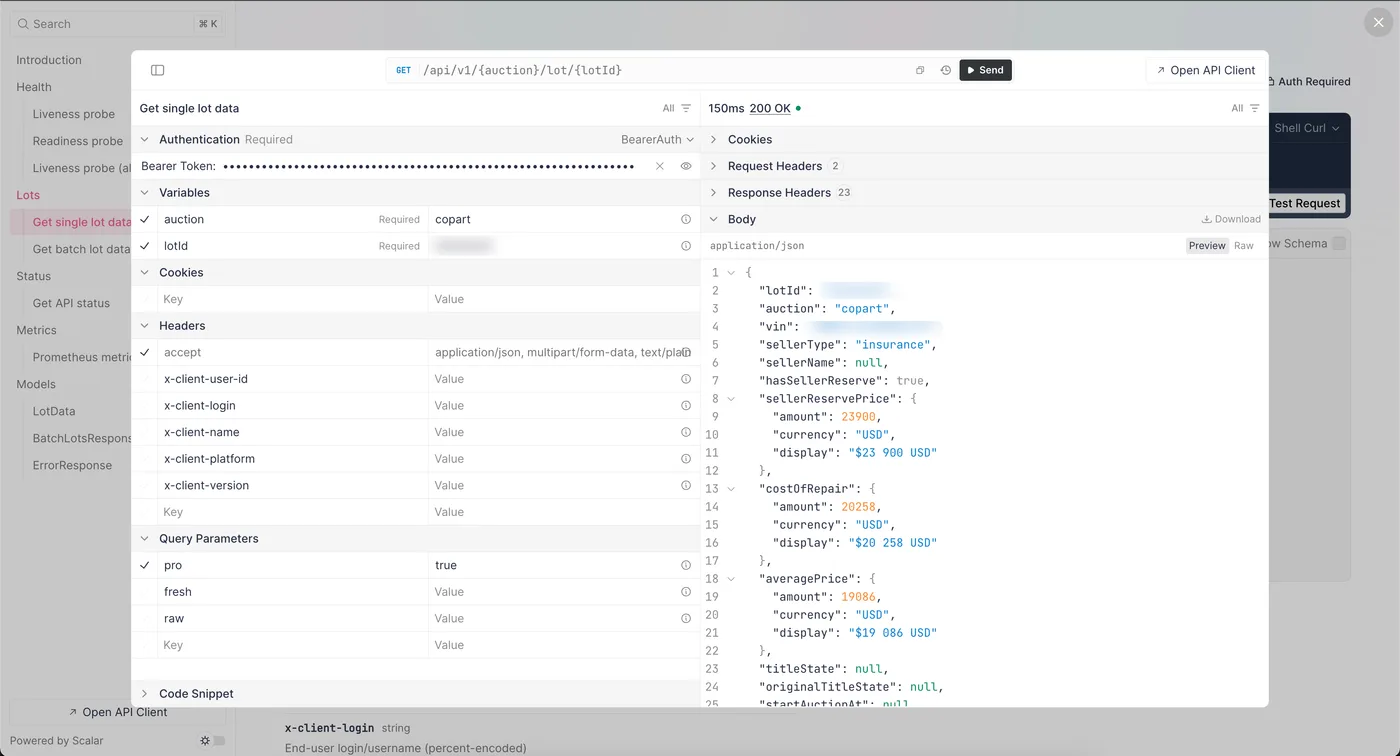Image resolution: width=1400 pixels, height=756 pixels.
Task: Open ErrorResponse model in sidebar
Action: tap(72, 465)
